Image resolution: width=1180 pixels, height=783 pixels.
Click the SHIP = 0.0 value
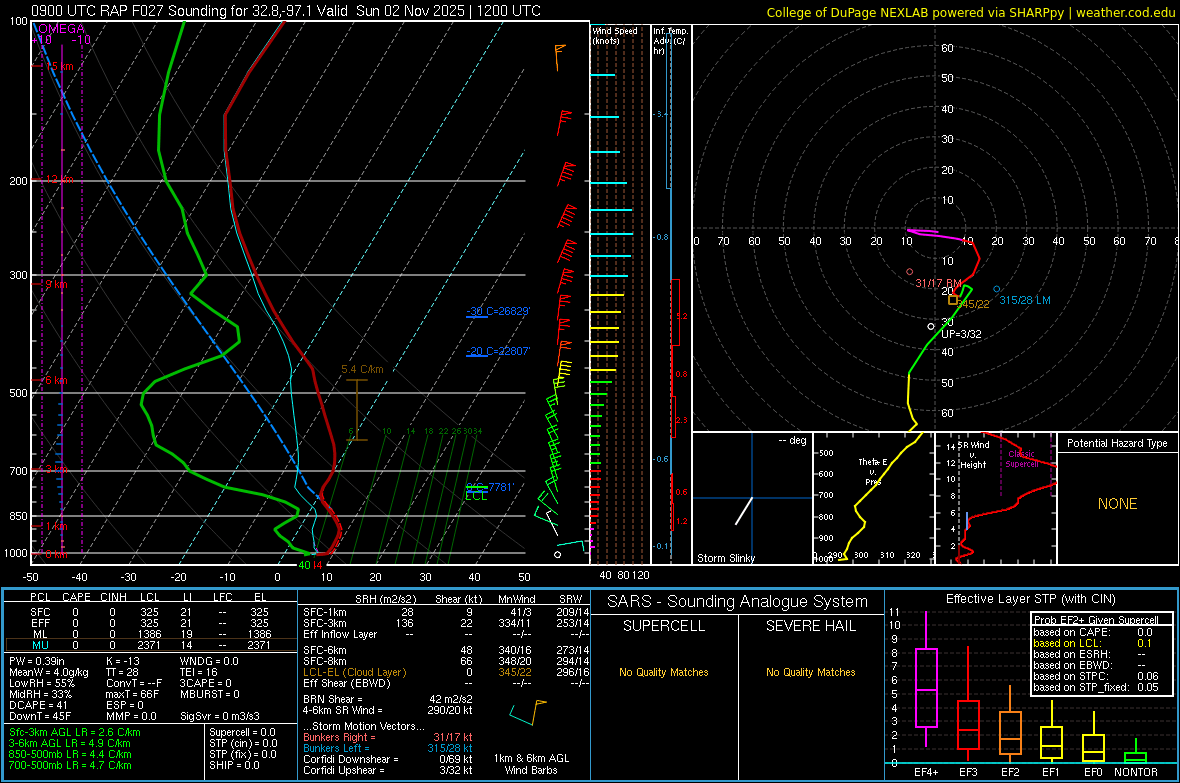coord(234,765)
